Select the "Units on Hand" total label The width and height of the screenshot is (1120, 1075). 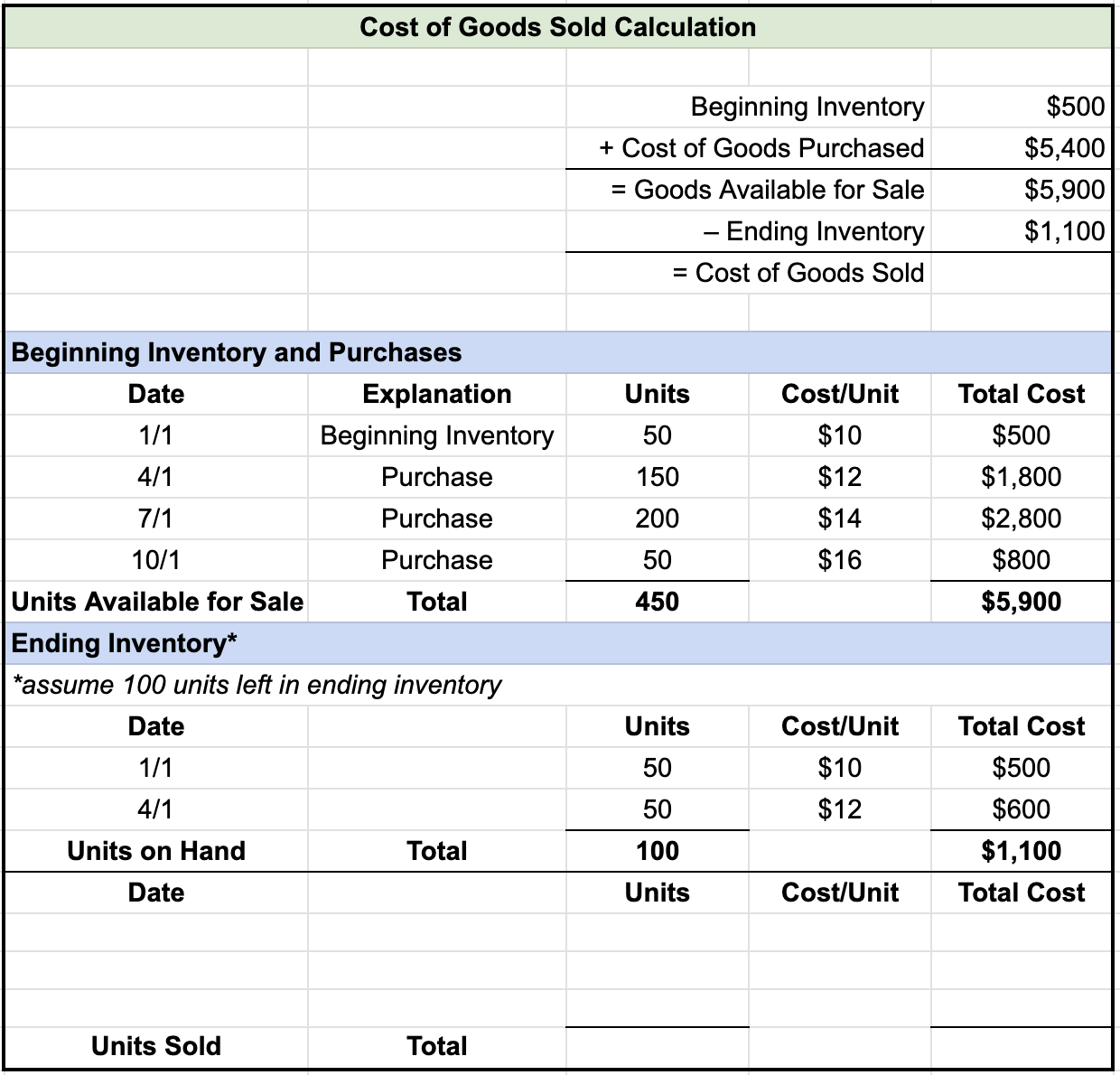click(156, 850)
